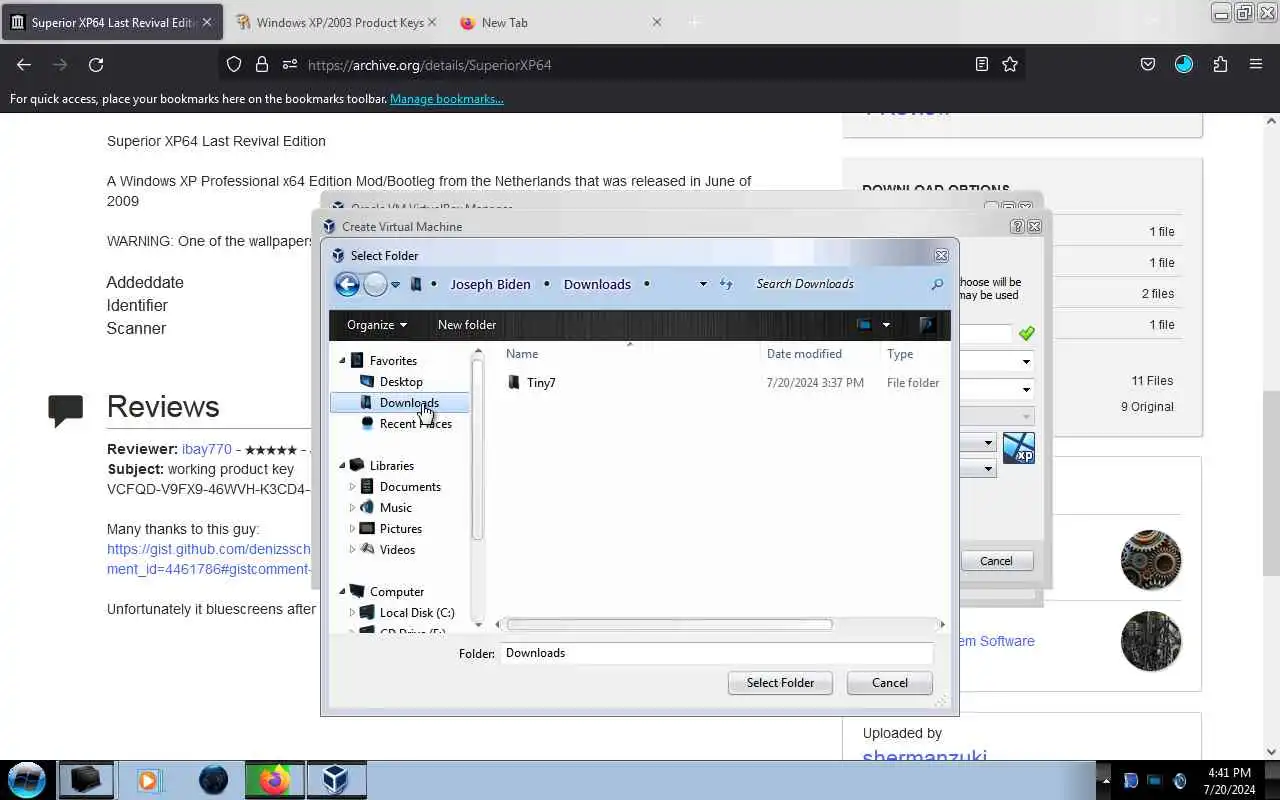The height and width of the screenshot is (800, 1280).
Task: Open the Windows Start button
Action: 27,779
